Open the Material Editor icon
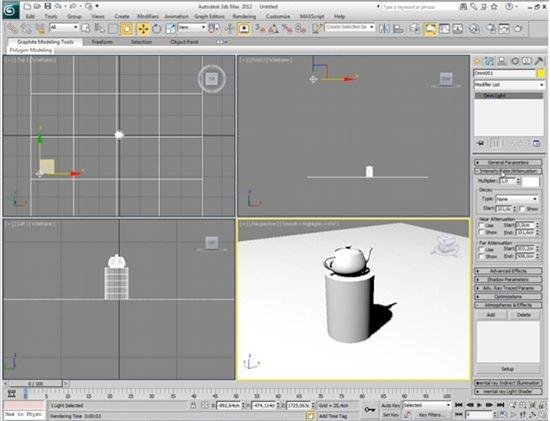550x421 pixels. click(x=474, y=28)
